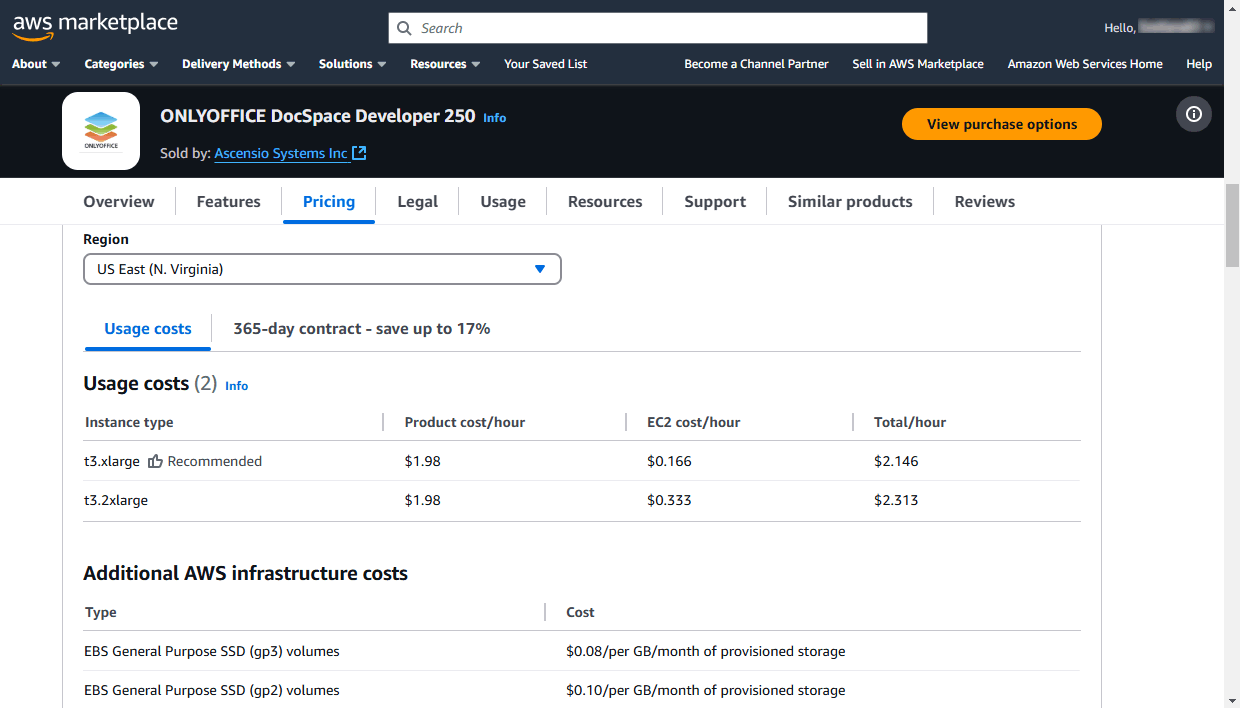The width and height of the screenshot is (1240, 708).
Task: Click Info link next to product title
Action: [x=494, y=118]
